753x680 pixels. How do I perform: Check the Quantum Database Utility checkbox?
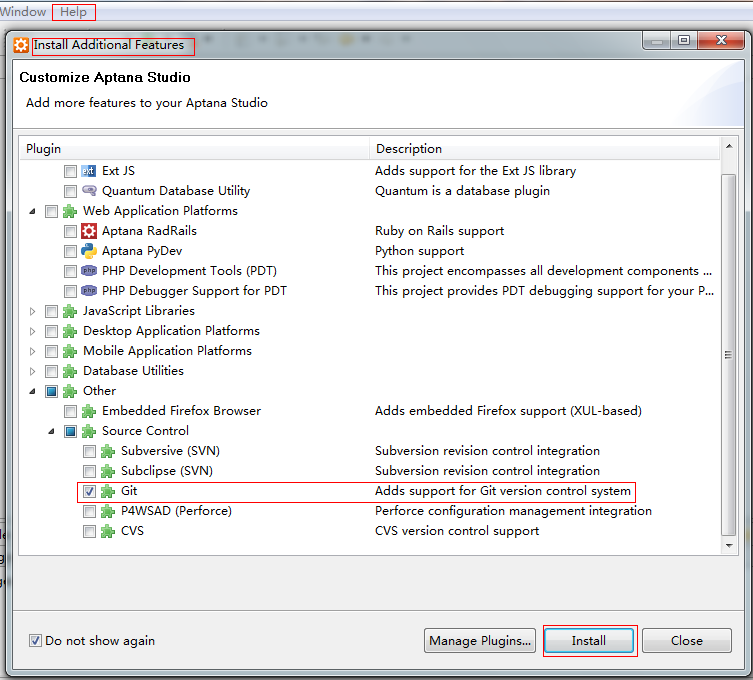point(70,192)
